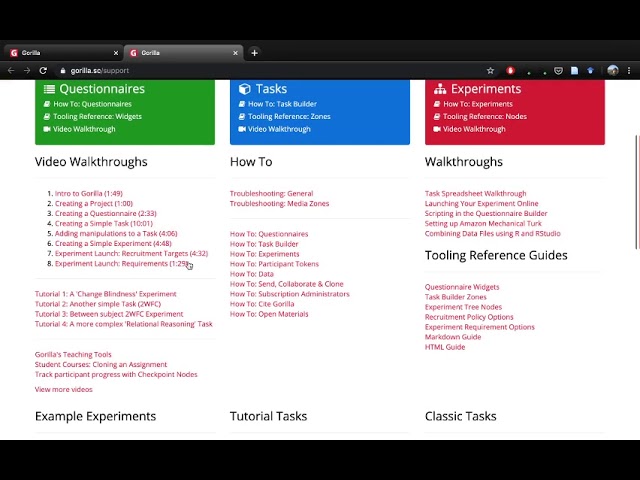Click video camera icon in Tasks card
The height and width of the screenshot is (480, 640).
point(242,129)
